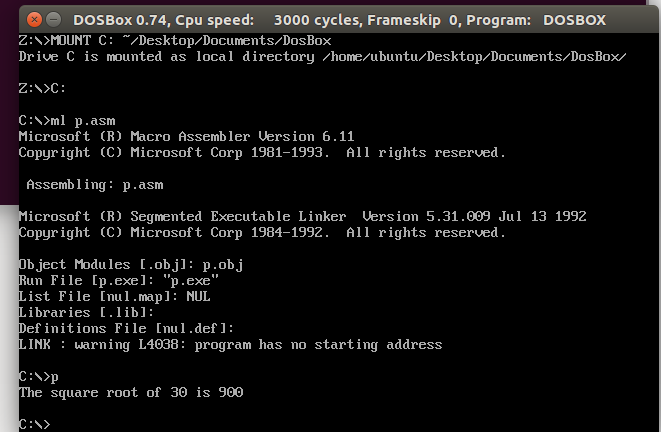The image size is (661, 432).
Task: Click the 'Drive C is mounted' message
Action: [322, 56]
